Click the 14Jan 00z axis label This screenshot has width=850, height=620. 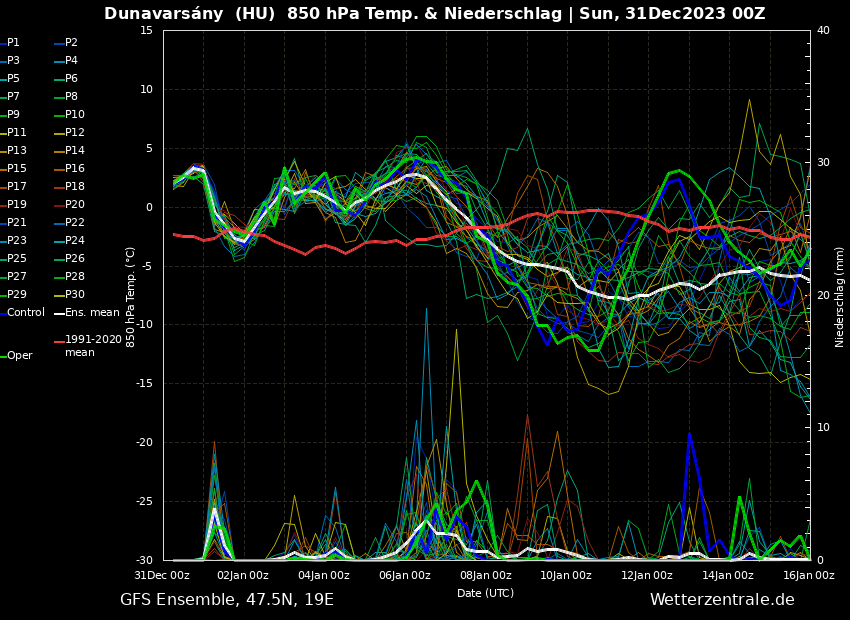click(728, 576)
